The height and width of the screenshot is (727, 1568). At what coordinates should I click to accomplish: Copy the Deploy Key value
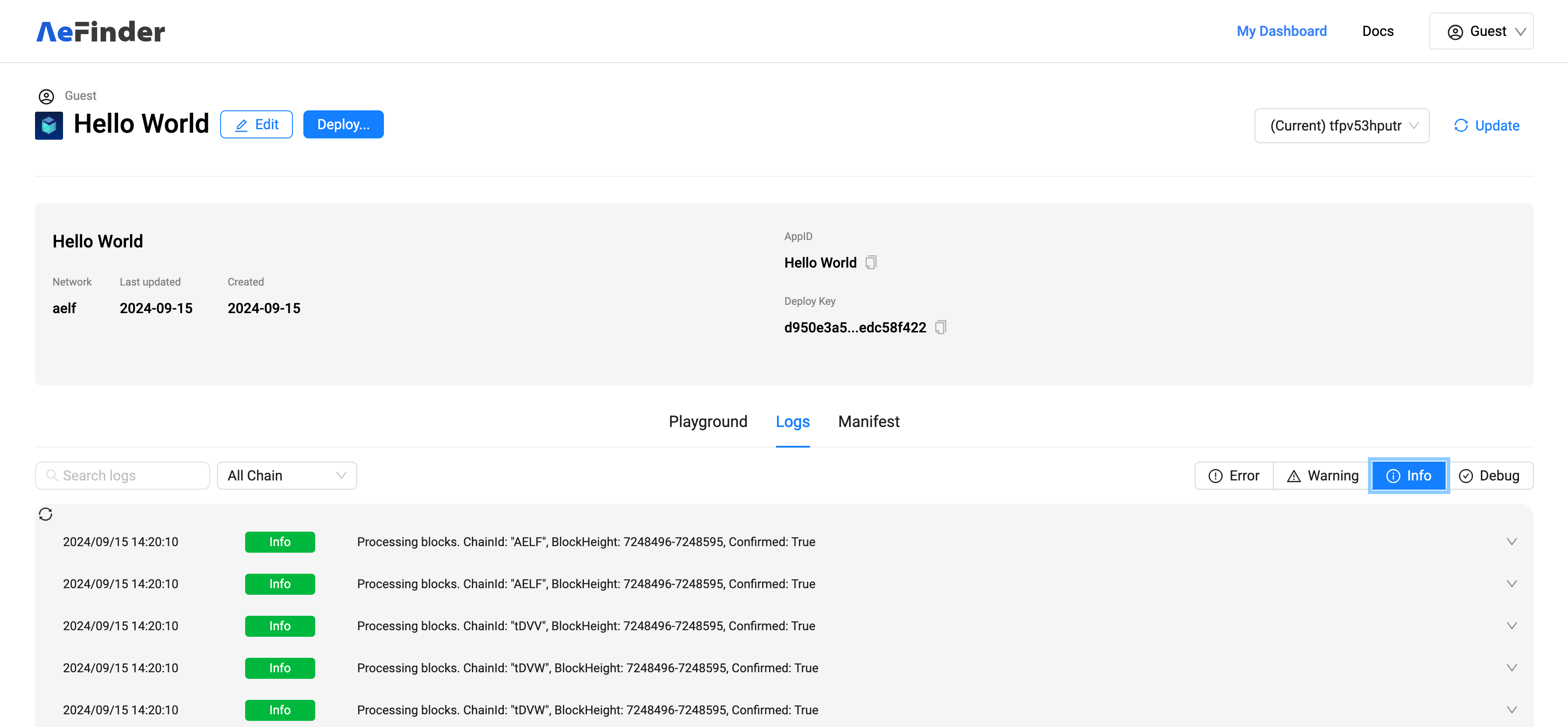tap(940, 328)
